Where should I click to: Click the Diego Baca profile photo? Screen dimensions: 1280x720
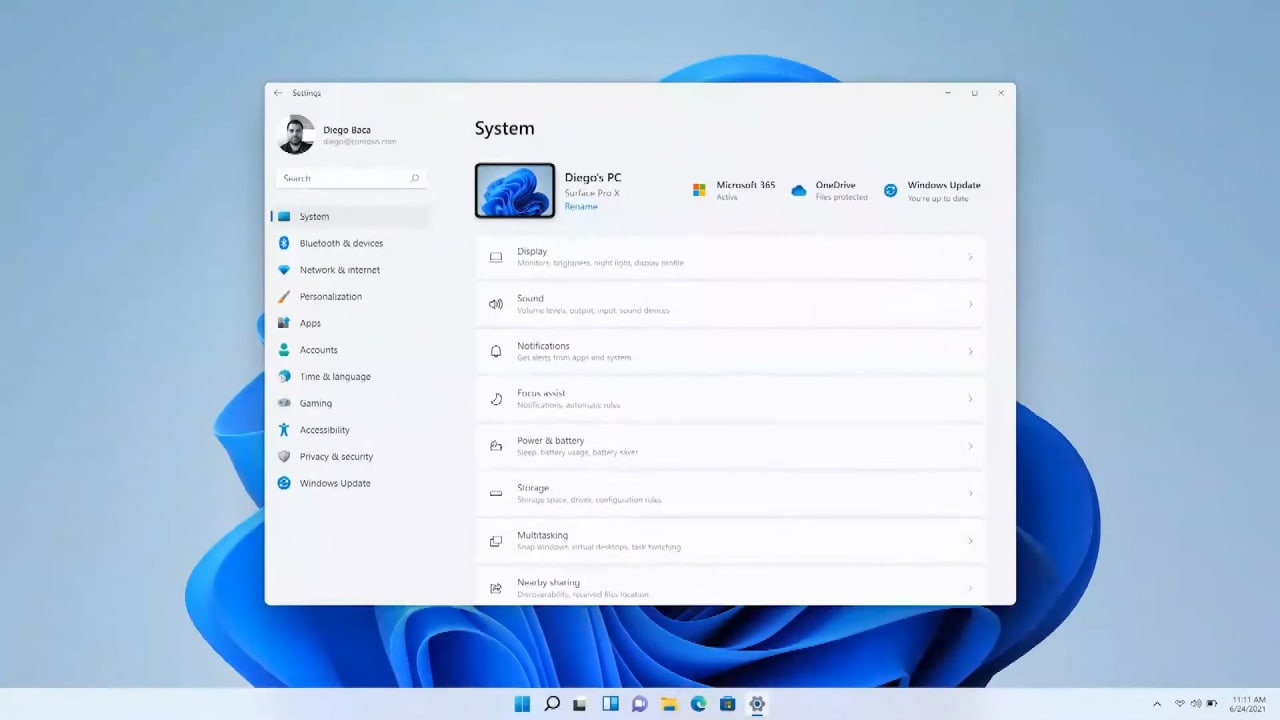click(296, 135)
